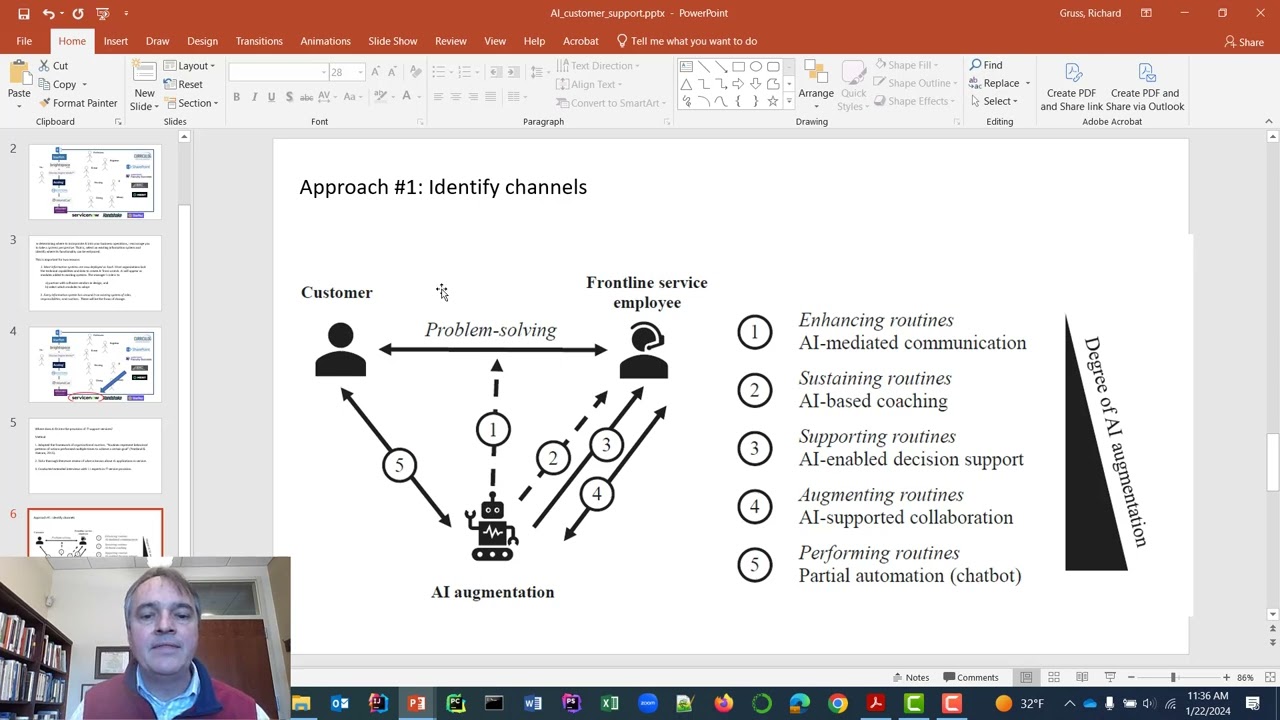1280x720 pixels.
Task: Select slide 4 thumbnail
Action: tap(95, 364)
